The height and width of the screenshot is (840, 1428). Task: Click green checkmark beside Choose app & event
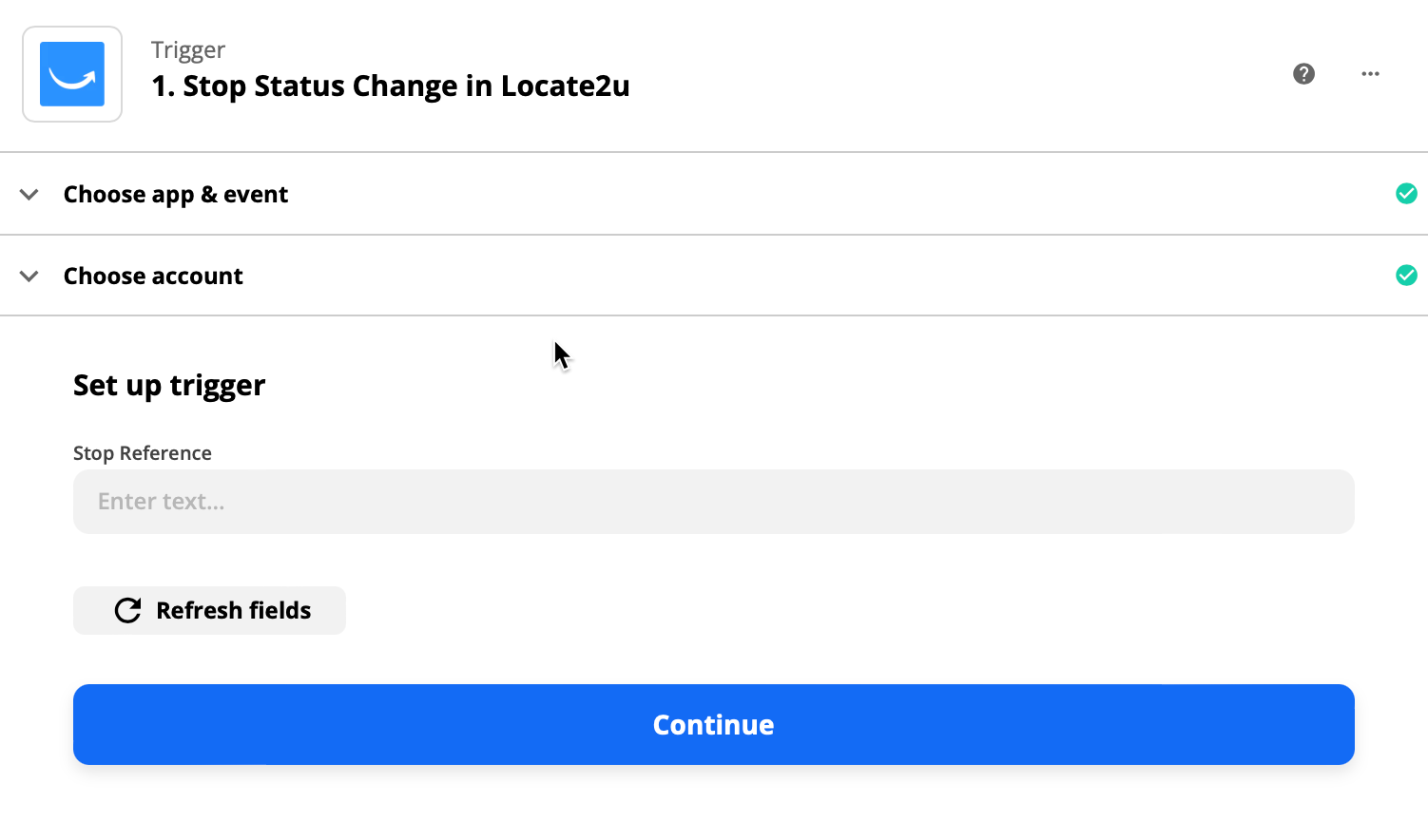point(1406,194)
